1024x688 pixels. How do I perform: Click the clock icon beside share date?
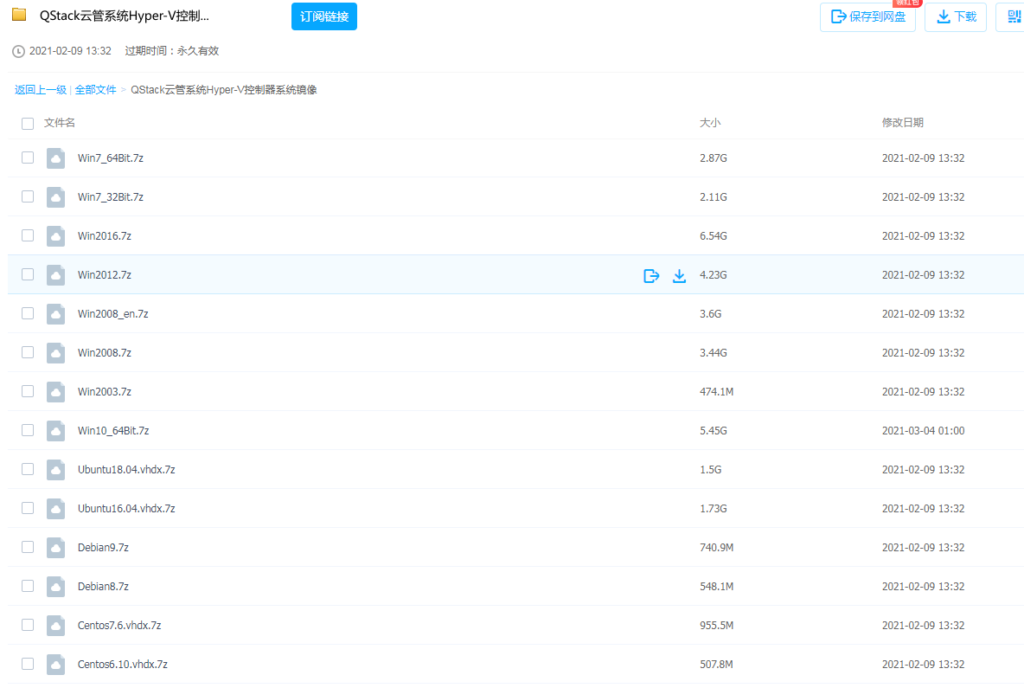pyautogui.click(x=18, y=51)
